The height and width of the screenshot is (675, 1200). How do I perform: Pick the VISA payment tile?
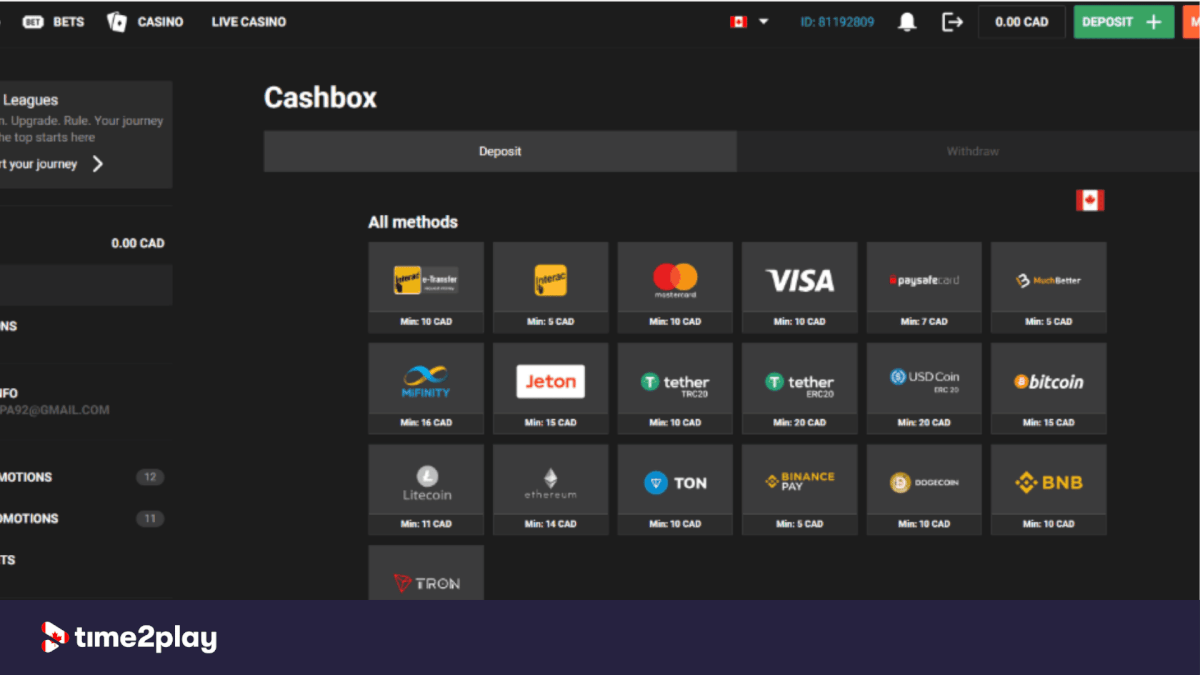click(x=800, y=287)
